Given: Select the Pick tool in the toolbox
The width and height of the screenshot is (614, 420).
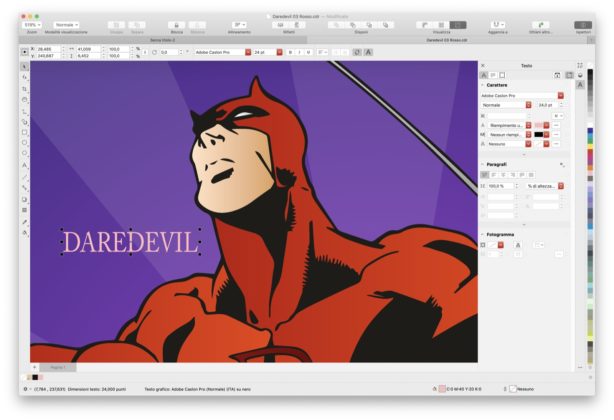Looking at the screenshot, I should (x=25, y=67).
